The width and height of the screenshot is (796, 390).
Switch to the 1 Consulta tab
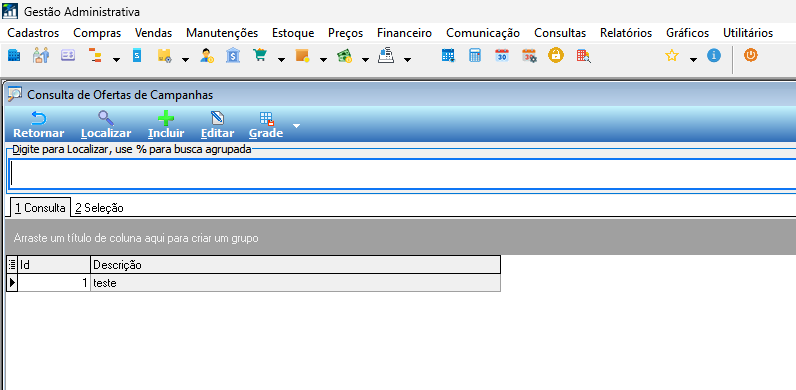[x=40, y=208]
